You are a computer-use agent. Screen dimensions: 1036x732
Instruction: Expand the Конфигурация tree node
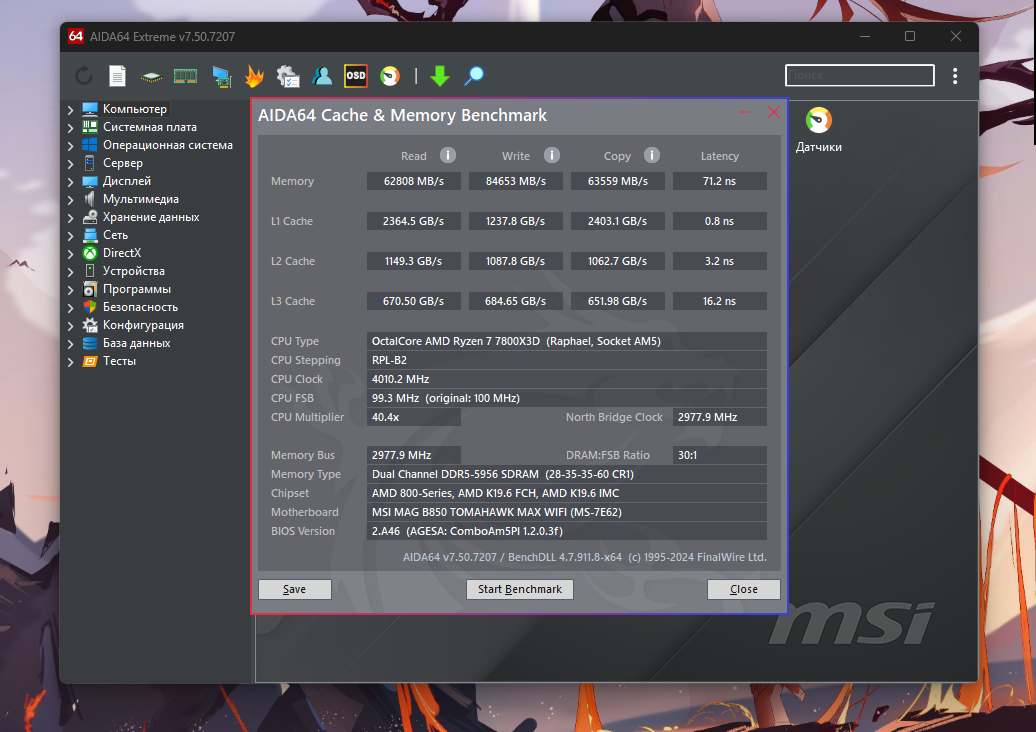click(71, 326)
